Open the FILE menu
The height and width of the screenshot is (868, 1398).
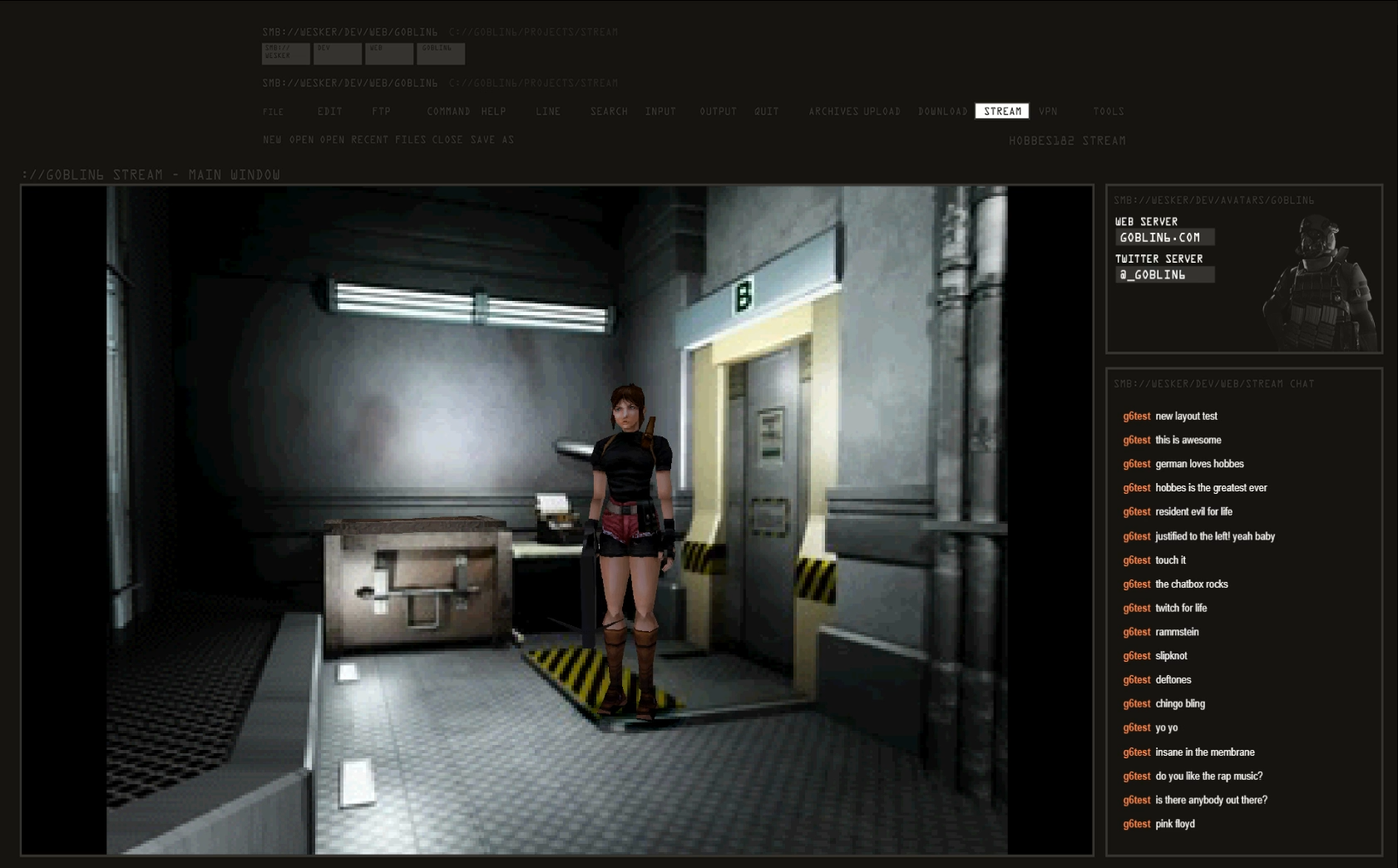(274, 111)
